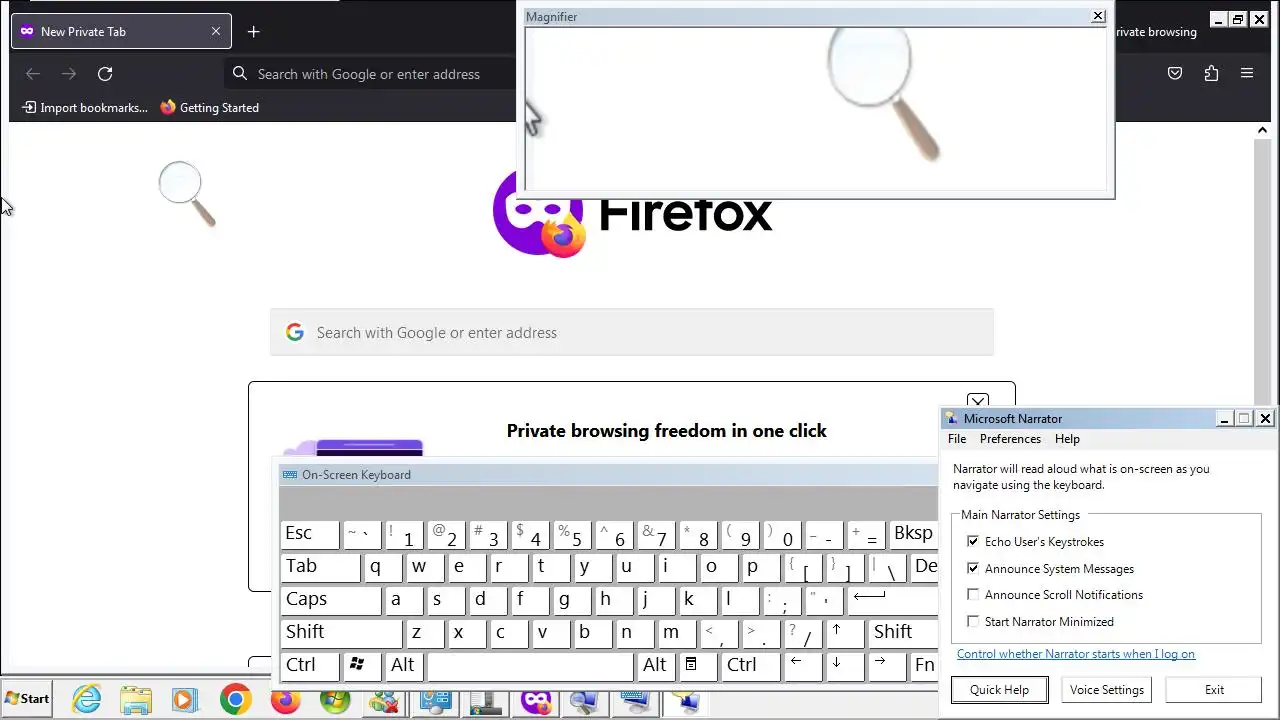
Task: Click the space bar on On-Screen Keyboard
Action: (x=530, y=667)
